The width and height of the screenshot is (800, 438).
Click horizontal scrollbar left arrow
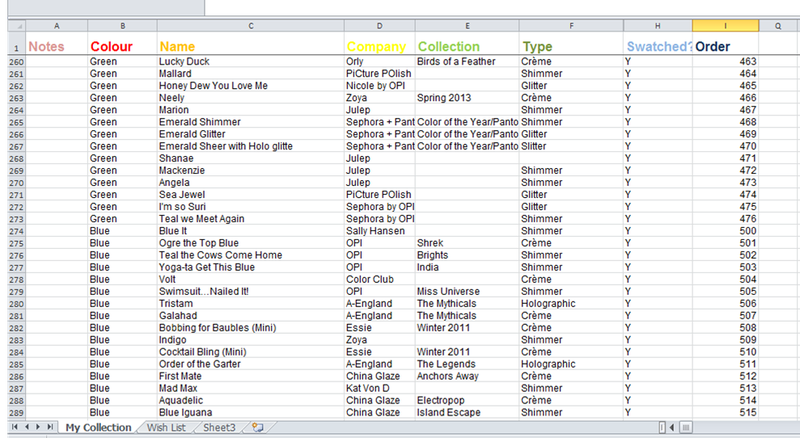coord(672,427)
